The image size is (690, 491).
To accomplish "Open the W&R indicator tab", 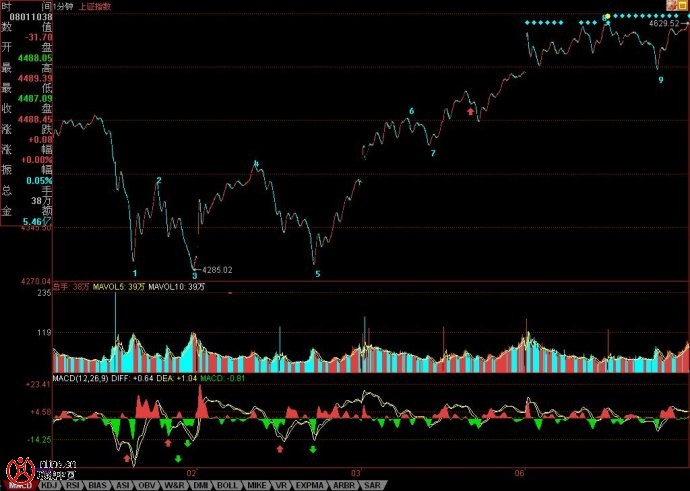I will (x=174, y=485).
